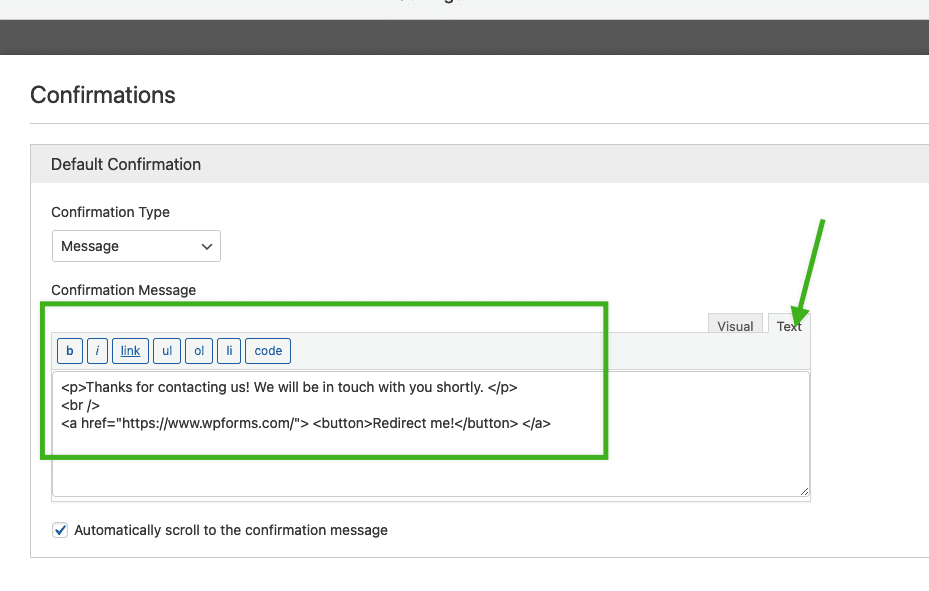The image size is (929, 591).
Task: Click the "Thanks for contacting us!" line
Action: [x=289, y=387]
